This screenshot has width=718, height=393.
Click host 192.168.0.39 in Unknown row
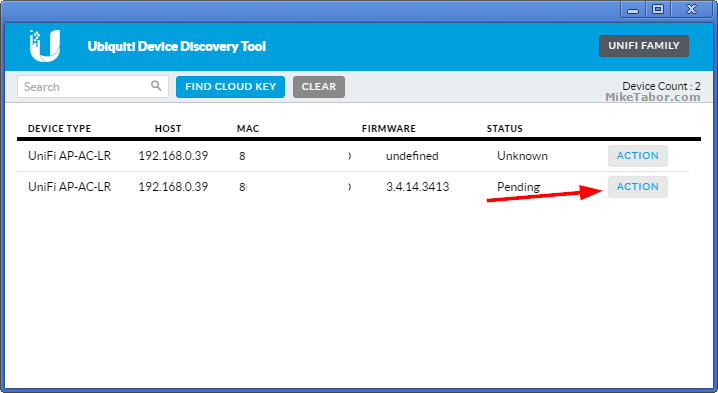point(173,156)
